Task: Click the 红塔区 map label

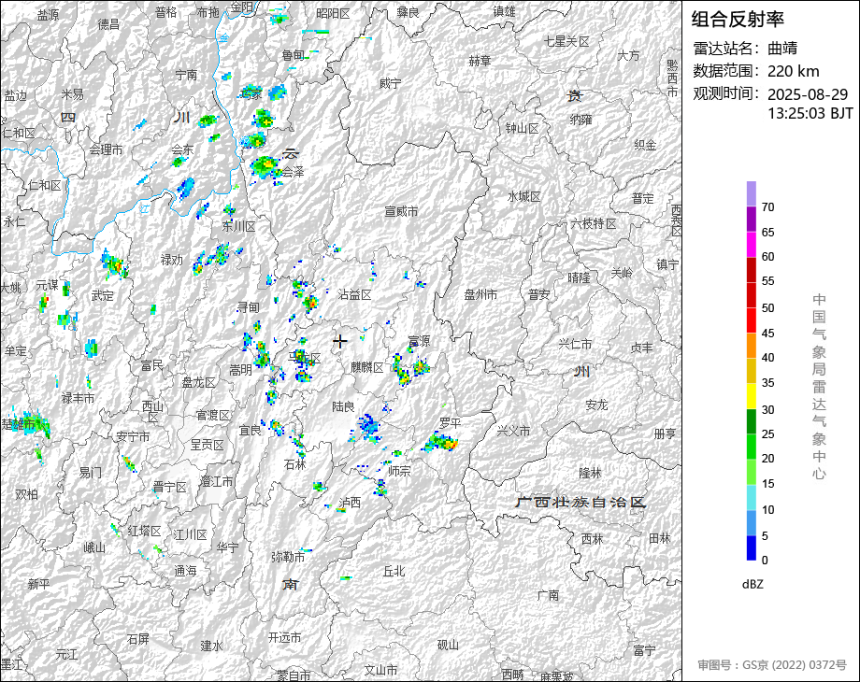Action: click(x=144, y=531)
